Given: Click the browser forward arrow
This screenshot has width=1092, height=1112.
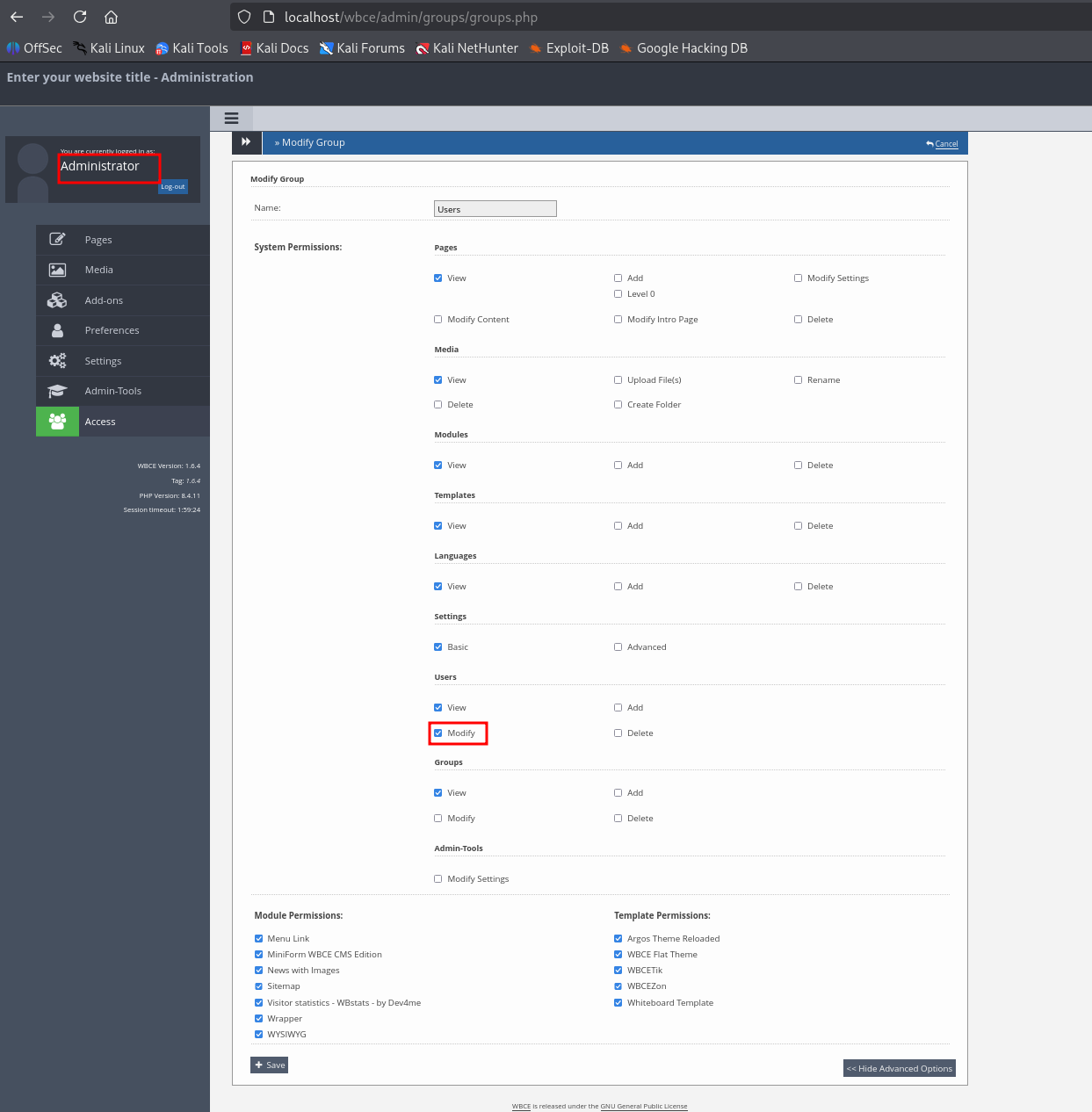Looking at the screenshot, I should (x=48, y=17).
